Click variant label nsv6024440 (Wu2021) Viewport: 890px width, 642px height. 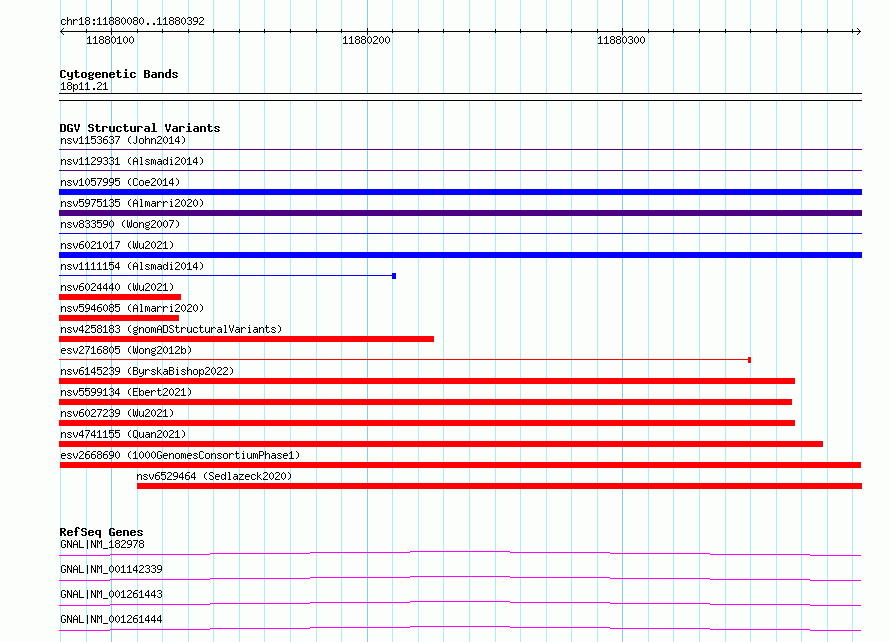point(117,287)
